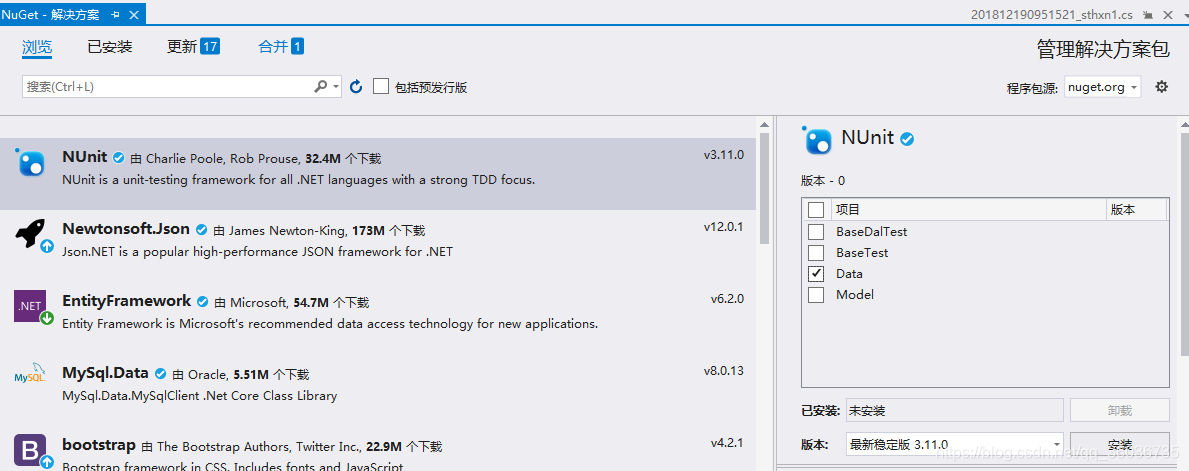Open package source settings gear
The height and width of the screenshot is (471, 1189).
click(1161, 86)
